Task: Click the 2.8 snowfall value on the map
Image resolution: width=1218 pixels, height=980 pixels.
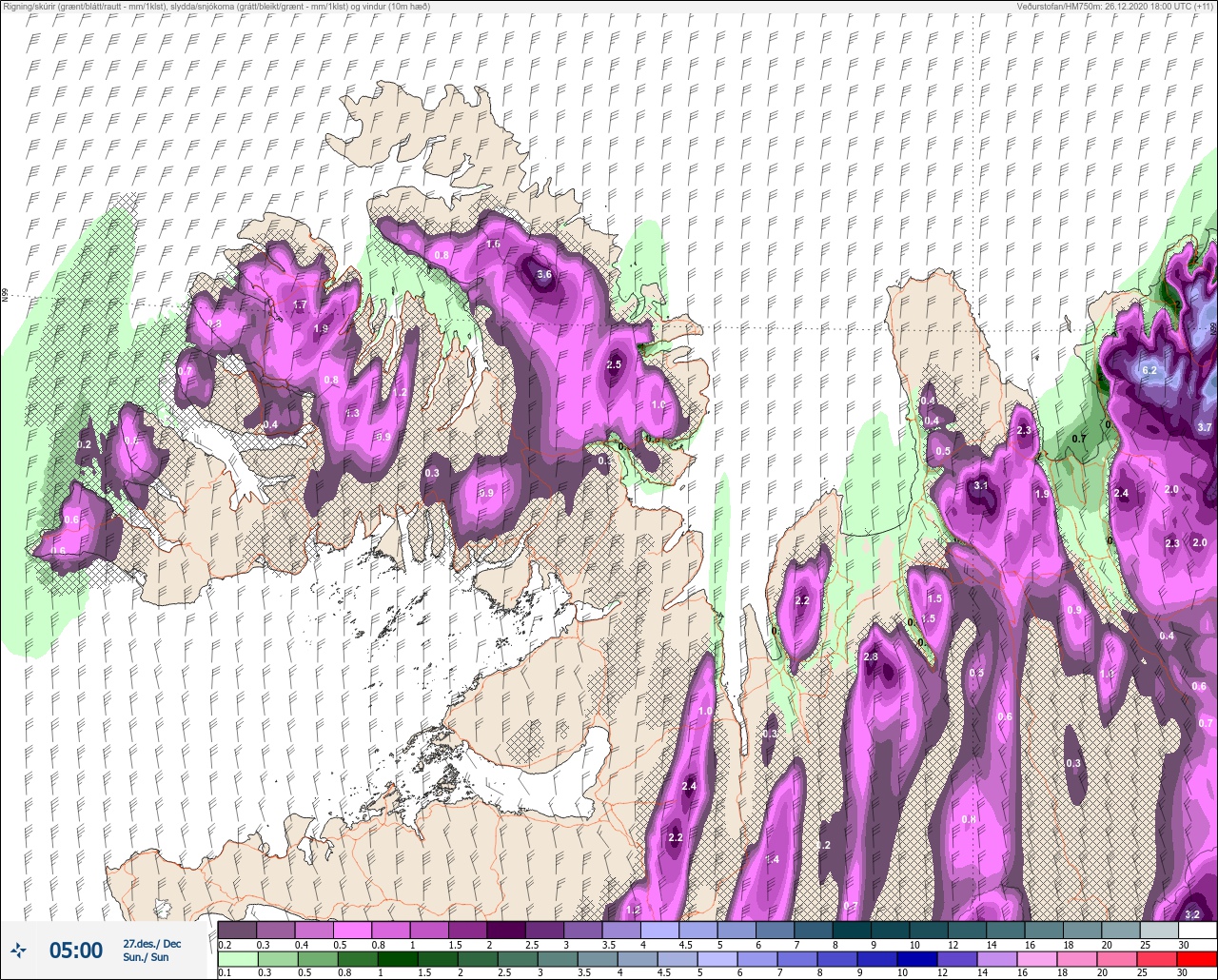Action: (871, 657)
